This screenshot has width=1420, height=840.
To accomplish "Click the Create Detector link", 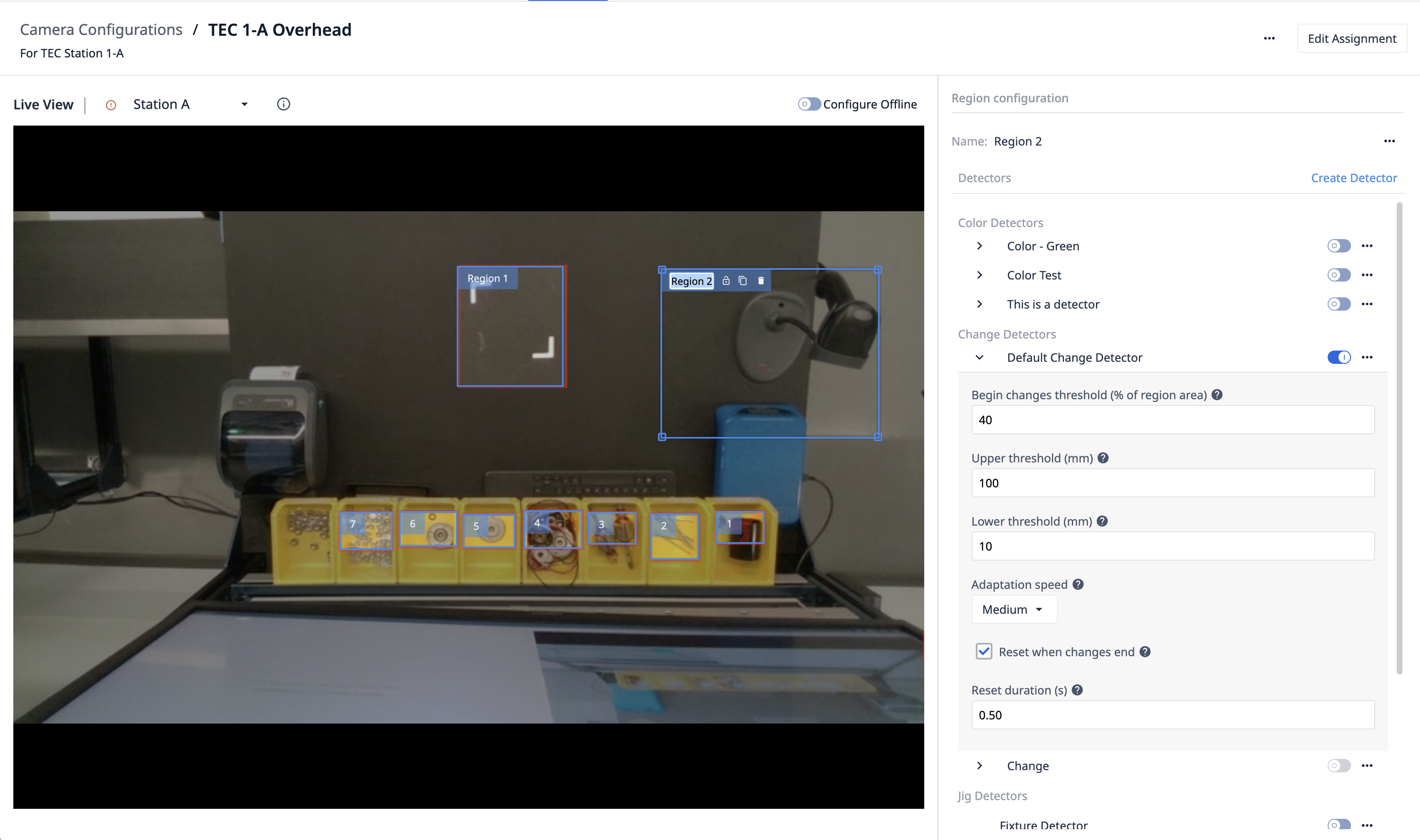I will click(1354, 178).
